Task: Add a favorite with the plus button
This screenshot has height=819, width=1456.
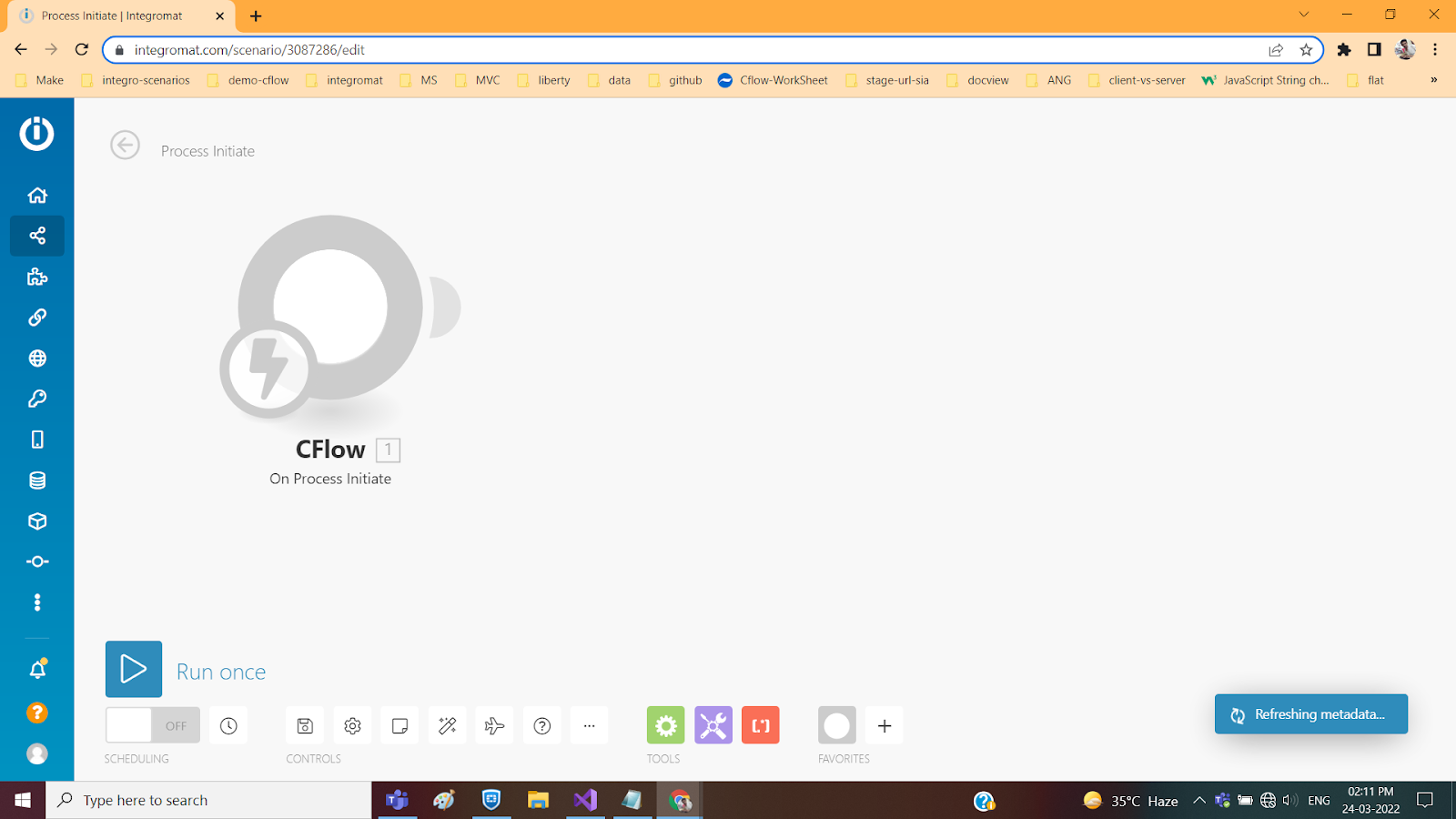Action: (885, 725)
